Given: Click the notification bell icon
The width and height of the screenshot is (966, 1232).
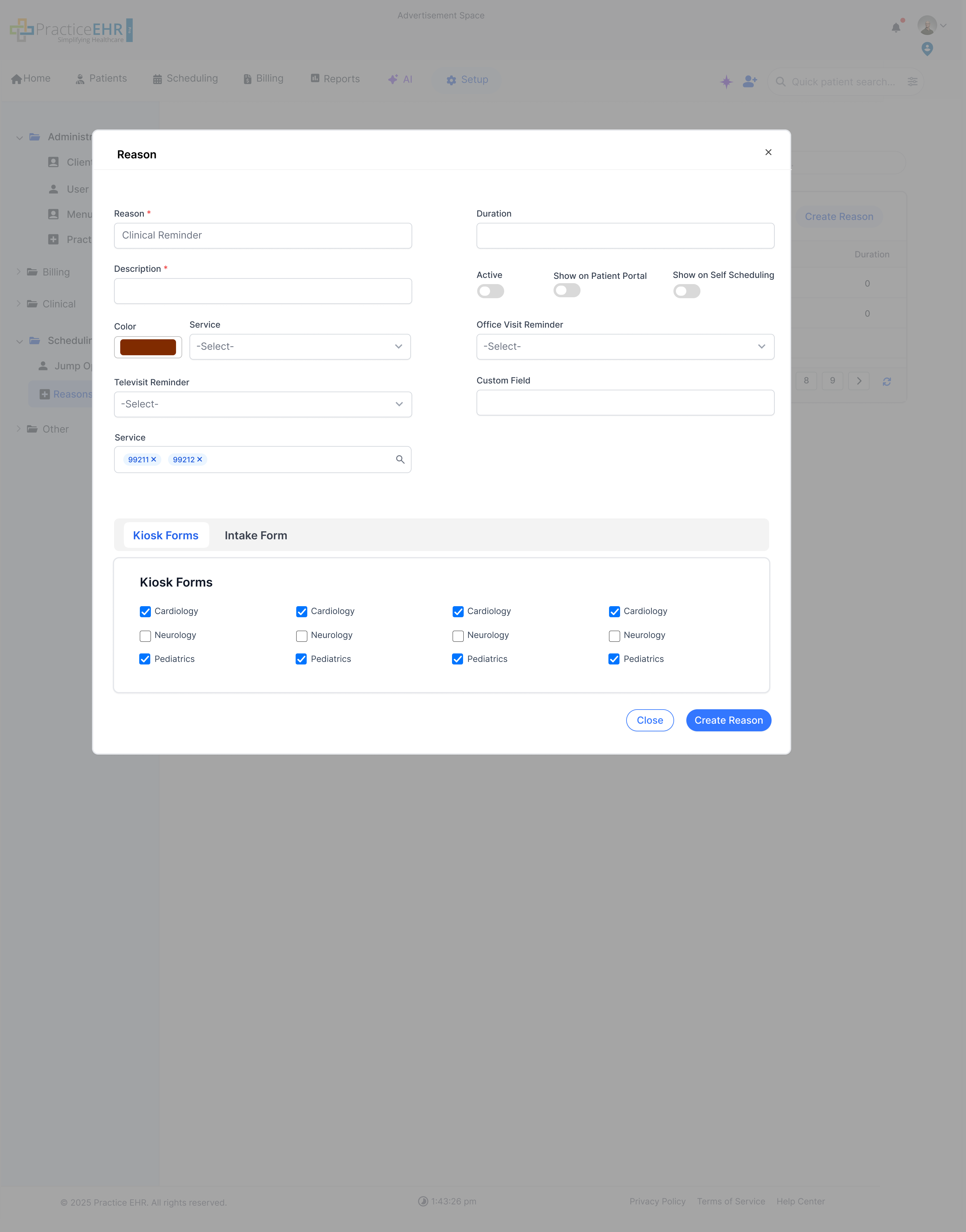Looking at the screenshot, I should coord(896,27).
